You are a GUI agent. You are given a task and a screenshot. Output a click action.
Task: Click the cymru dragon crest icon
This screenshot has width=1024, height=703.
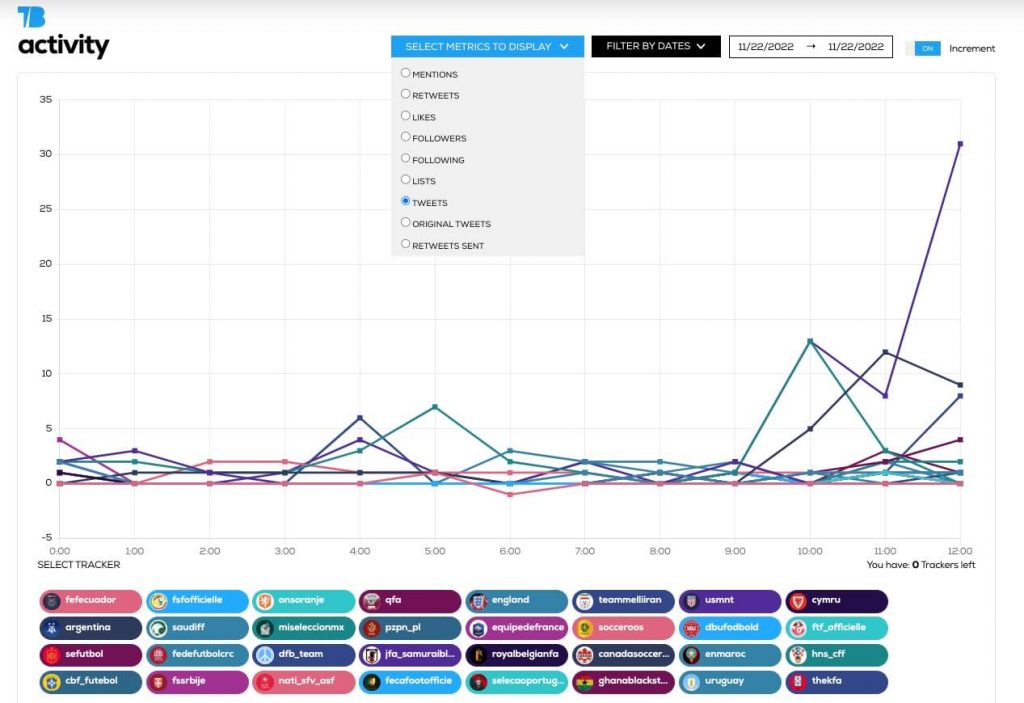[x=798, y=601]
